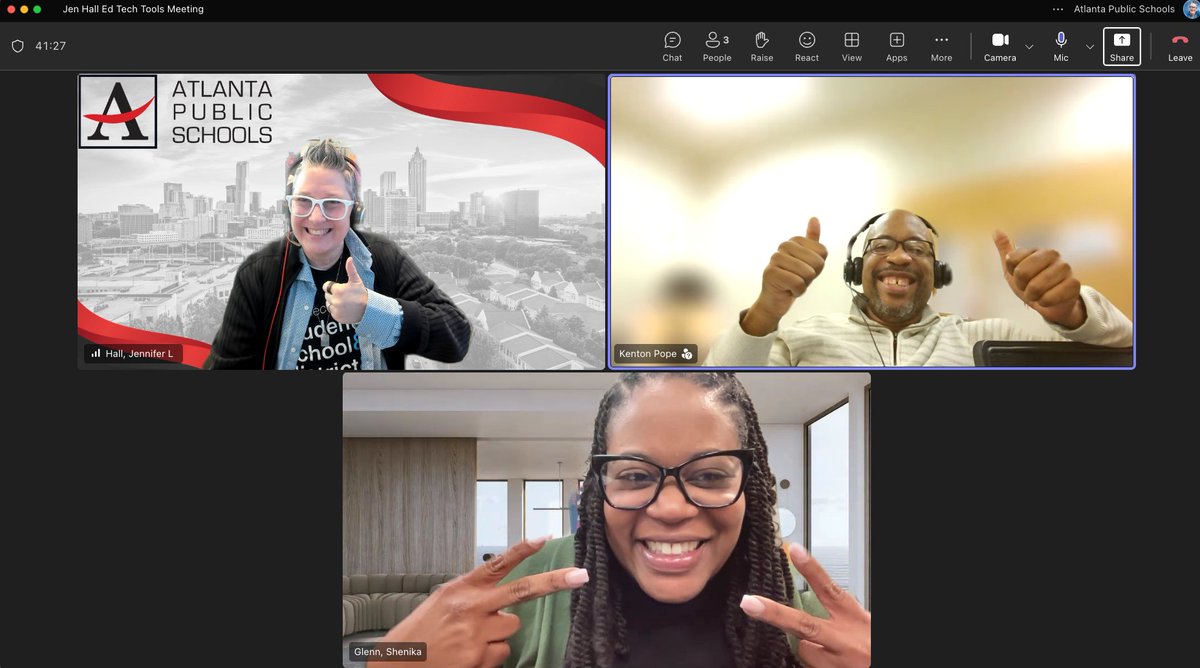This screenshot has width=1200, height=668.
Task: Click Jen Hall Ed Tech Tools Meeting title
Action: (x=133, y=9)
